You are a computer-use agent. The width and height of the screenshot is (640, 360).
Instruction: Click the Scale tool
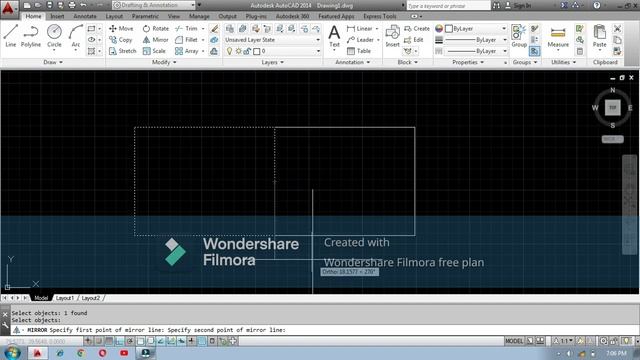(154, 51)
